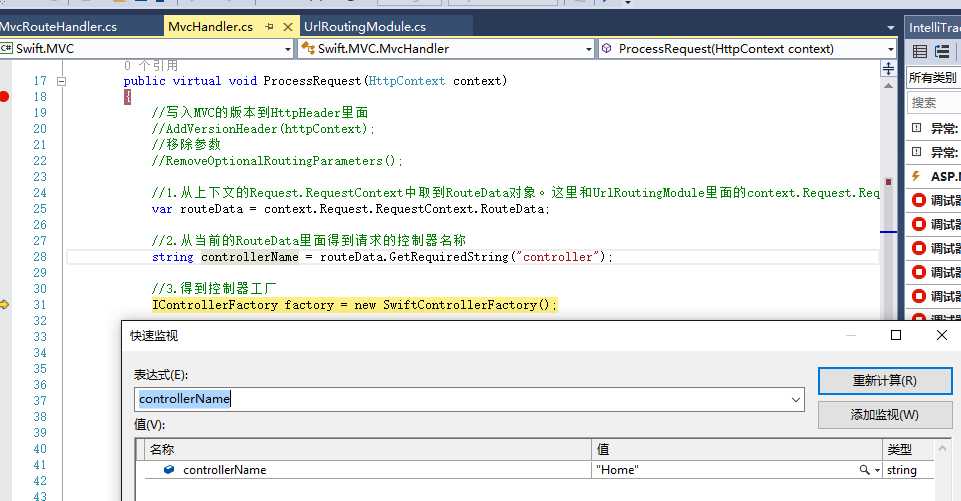The width and height of the screenshot is (961, 501).
Task: Click the method icon beside ProcessRequest
Action: pos(606,48)
